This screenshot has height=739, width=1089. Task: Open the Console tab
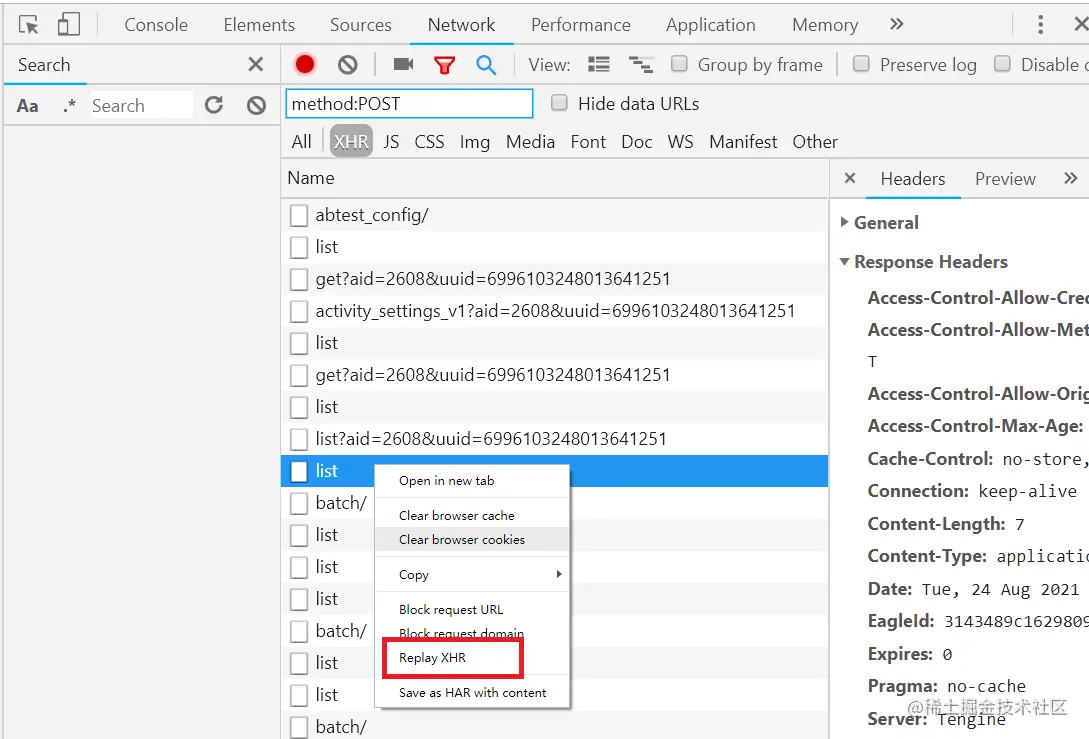point(156,25)
